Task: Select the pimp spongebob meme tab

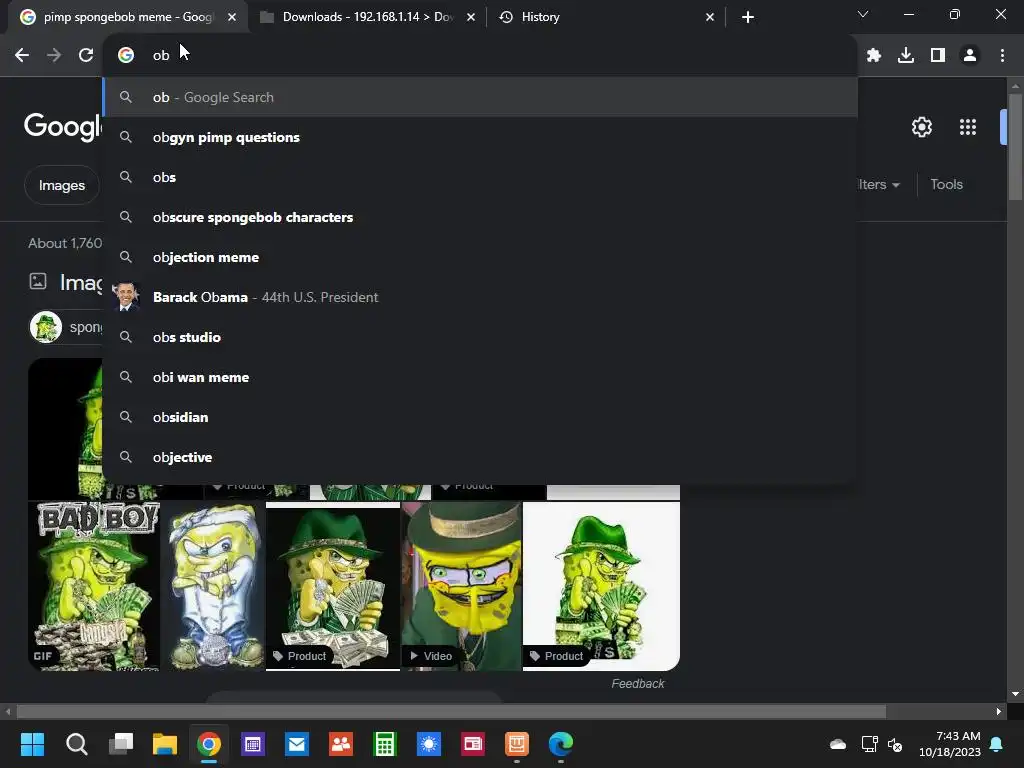Action: 128,17
